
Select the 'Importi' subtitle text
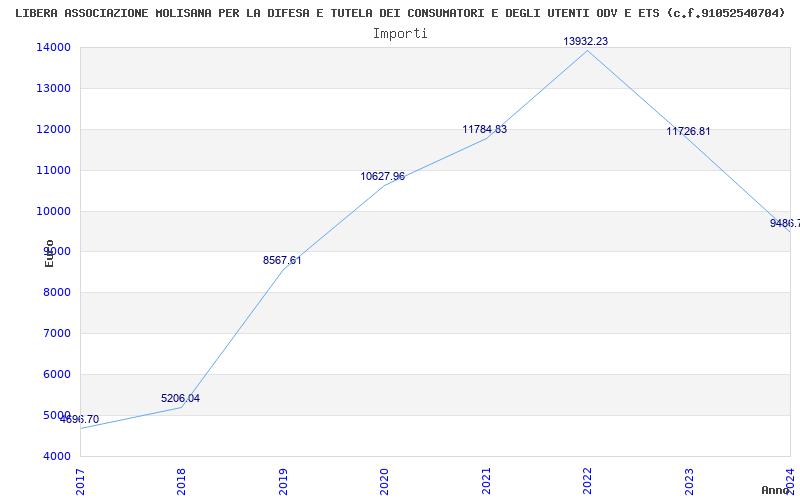pyautogui.click(x=400, y=34)
